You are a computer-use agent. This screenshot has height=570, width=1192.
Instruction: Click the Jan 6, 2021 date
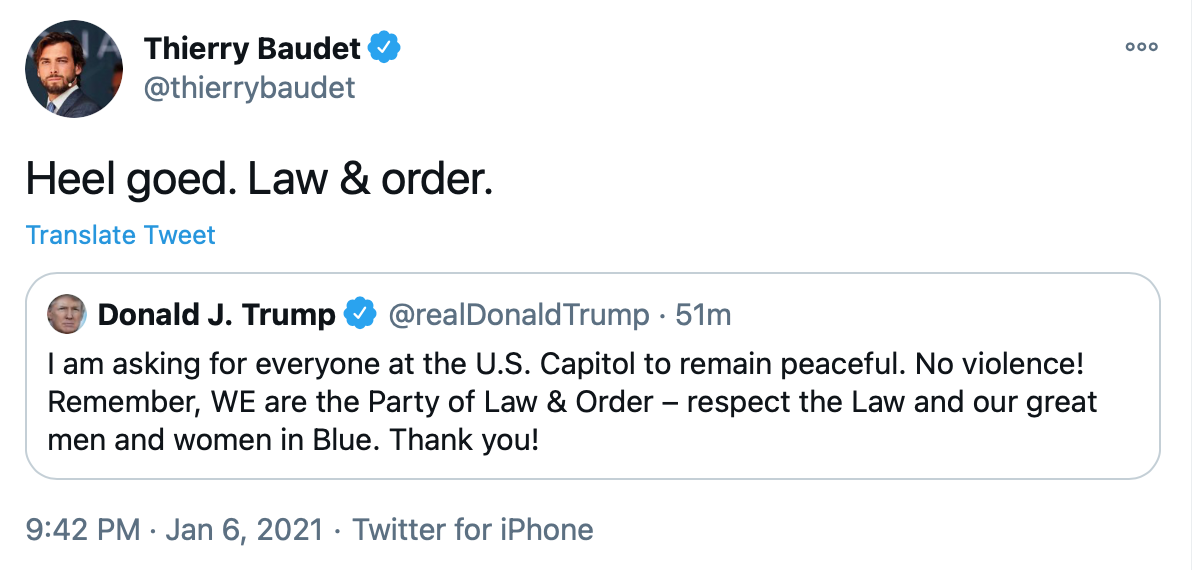pos(246,529)
